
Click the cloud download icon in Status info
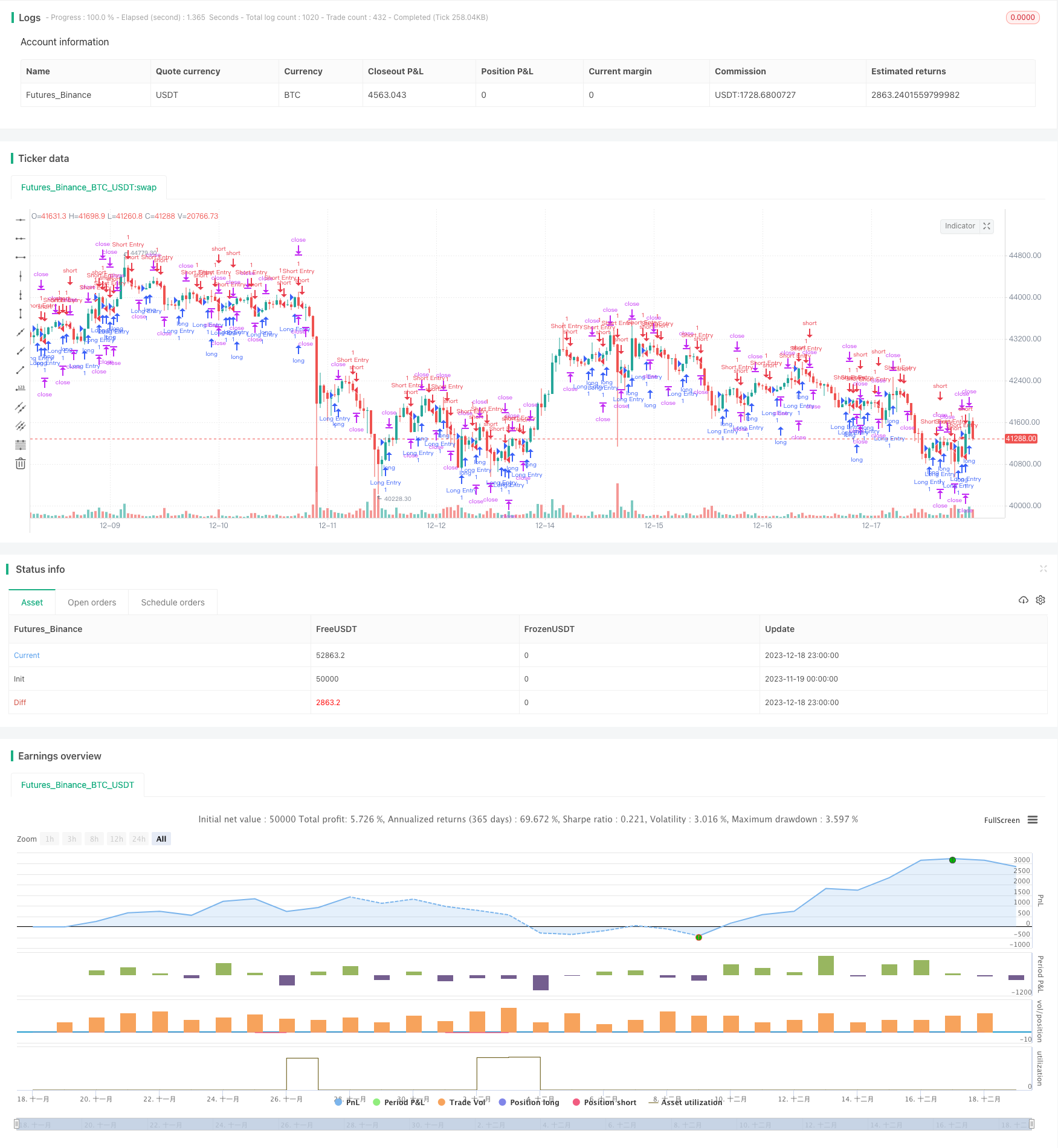tap(1023, 600)
